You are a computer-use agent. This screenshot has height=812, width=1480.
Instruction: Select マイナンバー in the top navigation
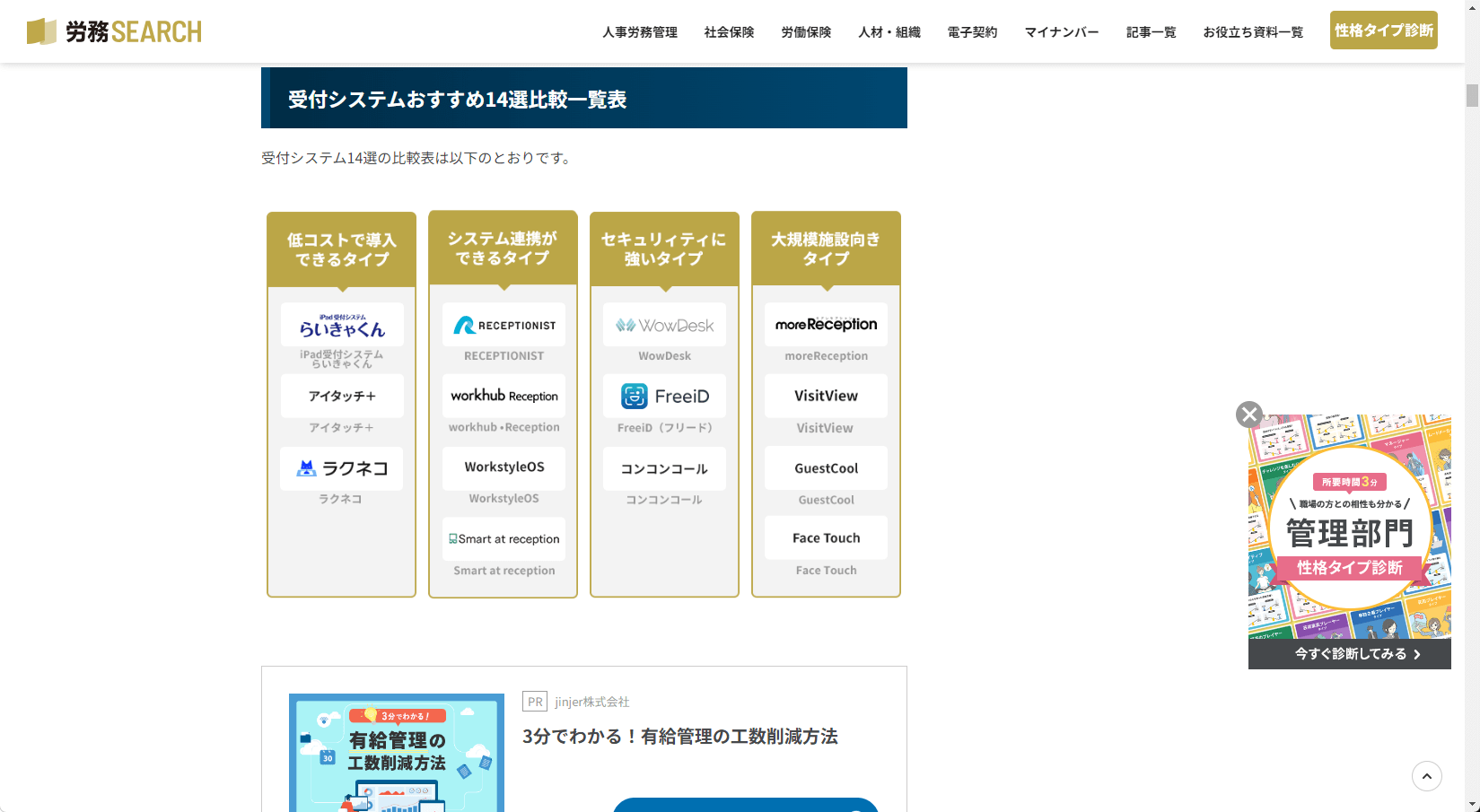[x=1061, y=32]
